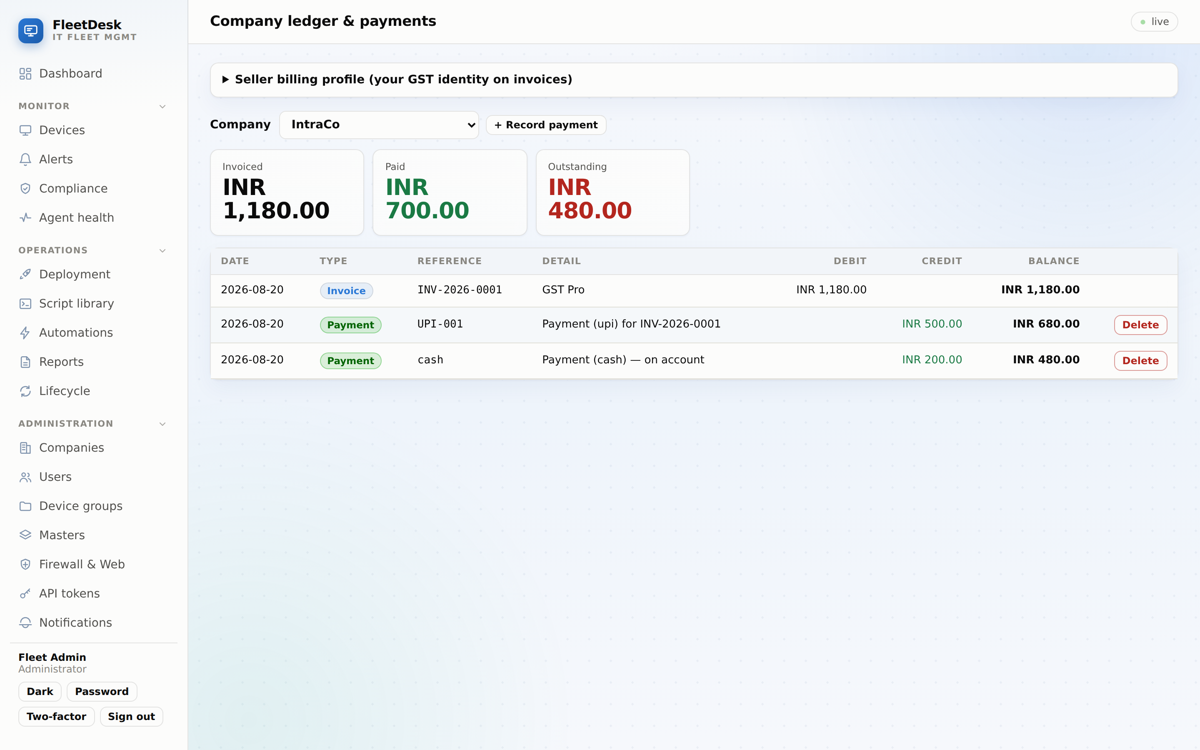
Task: Open Reports in the sidebar
Action: coord(94,362)
